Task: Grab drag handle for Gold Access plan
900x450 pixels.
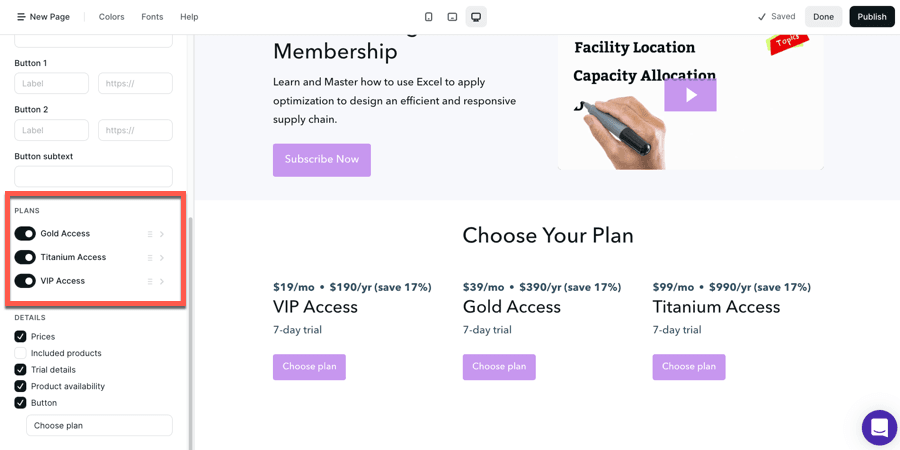Action: (150, 234)
